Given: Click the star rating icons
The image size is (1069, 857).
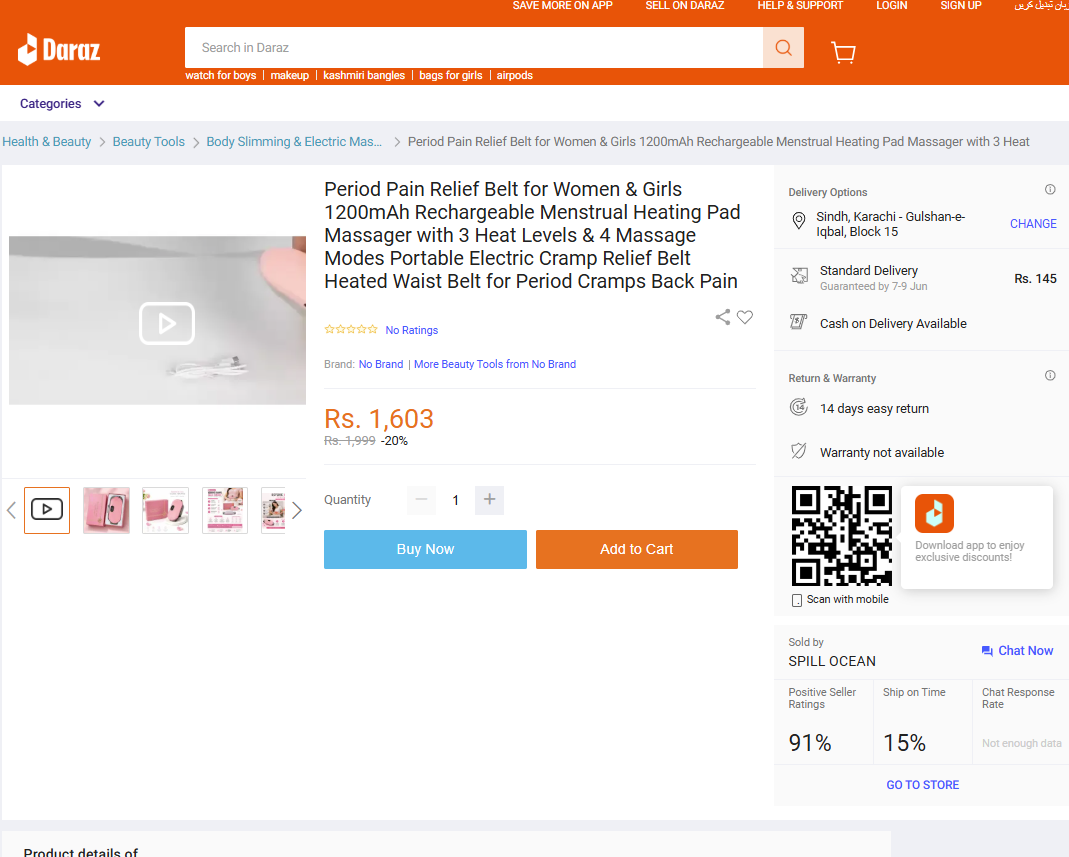Looking at the screenshot, I should click(351, 329).
